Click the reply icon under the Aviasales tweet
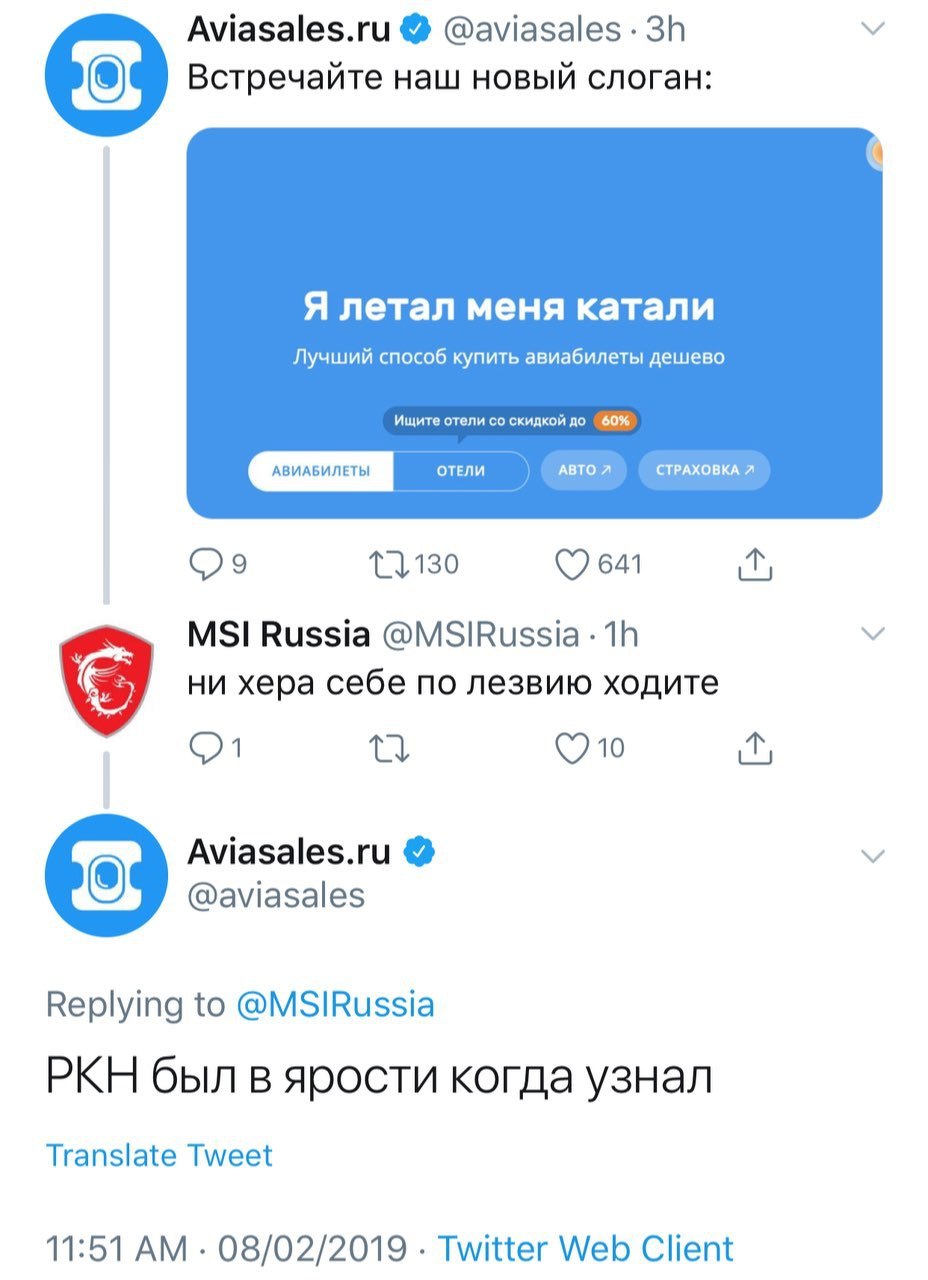The width and height of the screenshot is (928, 1280). (x=205, y=566)
